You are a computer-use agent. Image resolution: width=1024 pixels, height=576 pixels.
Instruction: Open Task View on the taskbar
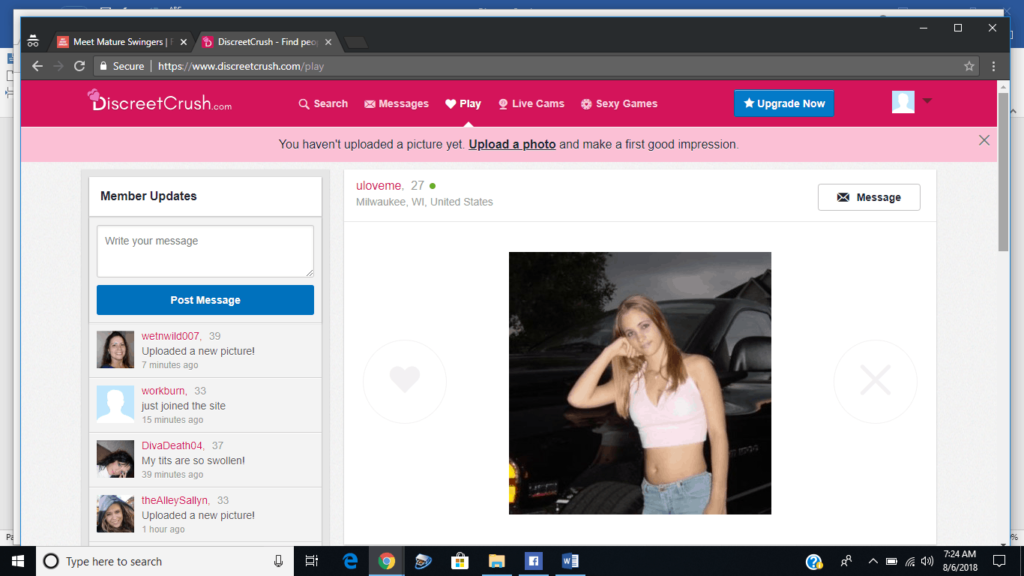[x=312, y=561]
